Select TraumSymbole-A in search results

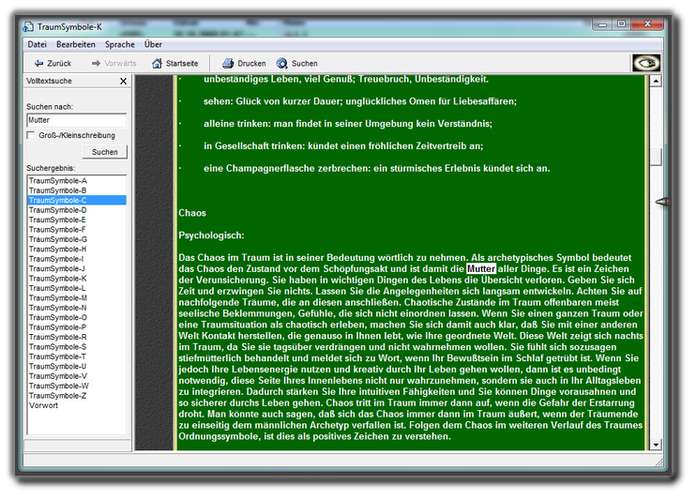click(x=58, y=181)
